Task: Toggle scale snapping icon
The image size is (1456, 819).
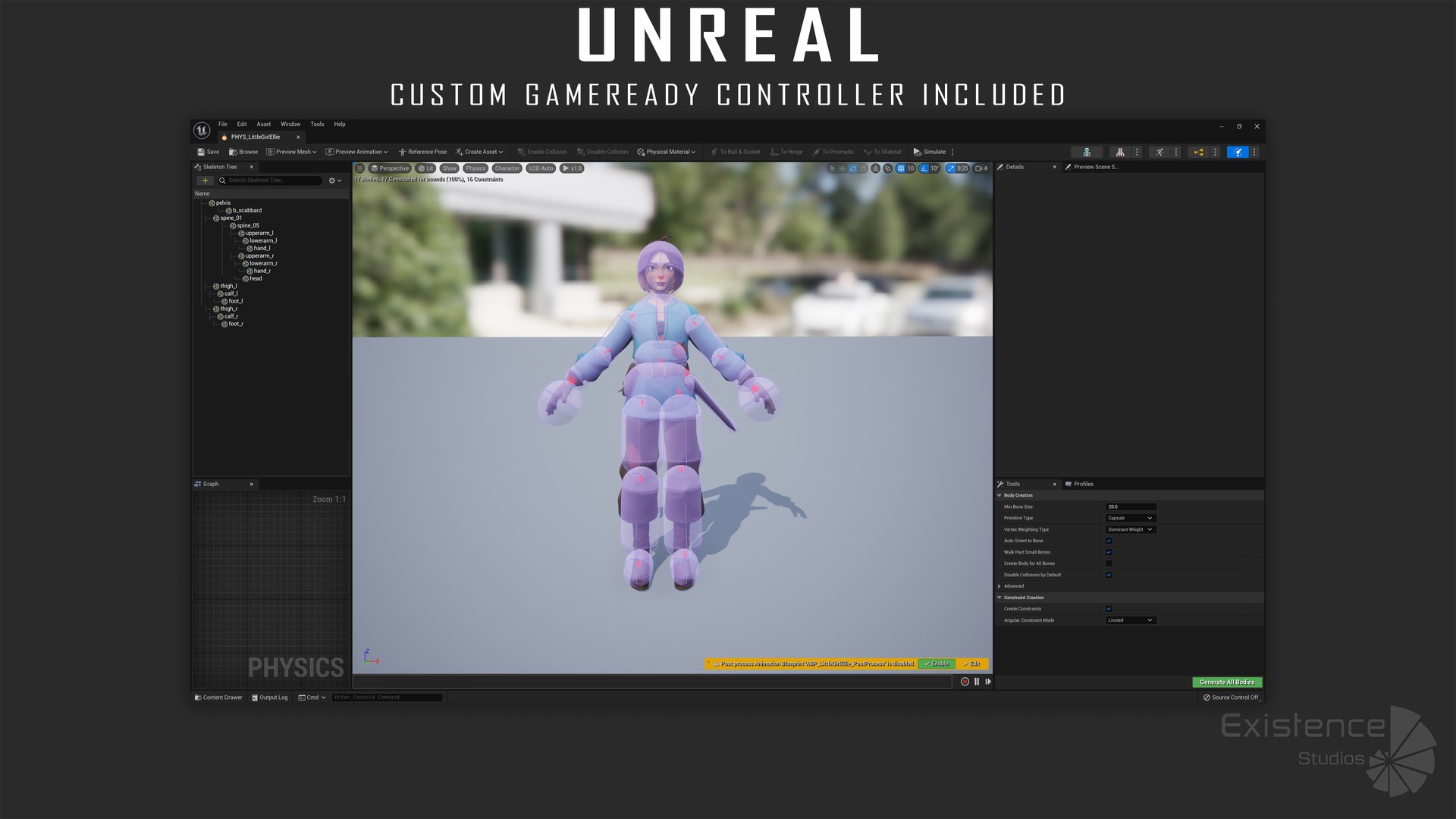Action: [x=950, y=168]
